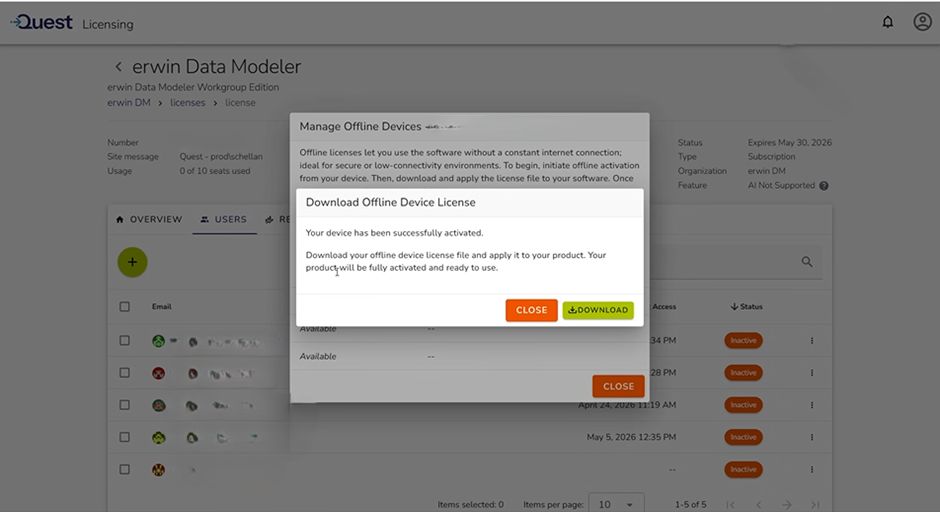Go to the previous page arrow
Image resolution: width=940 pixels, height=512 pixels.
click(758, 505)
